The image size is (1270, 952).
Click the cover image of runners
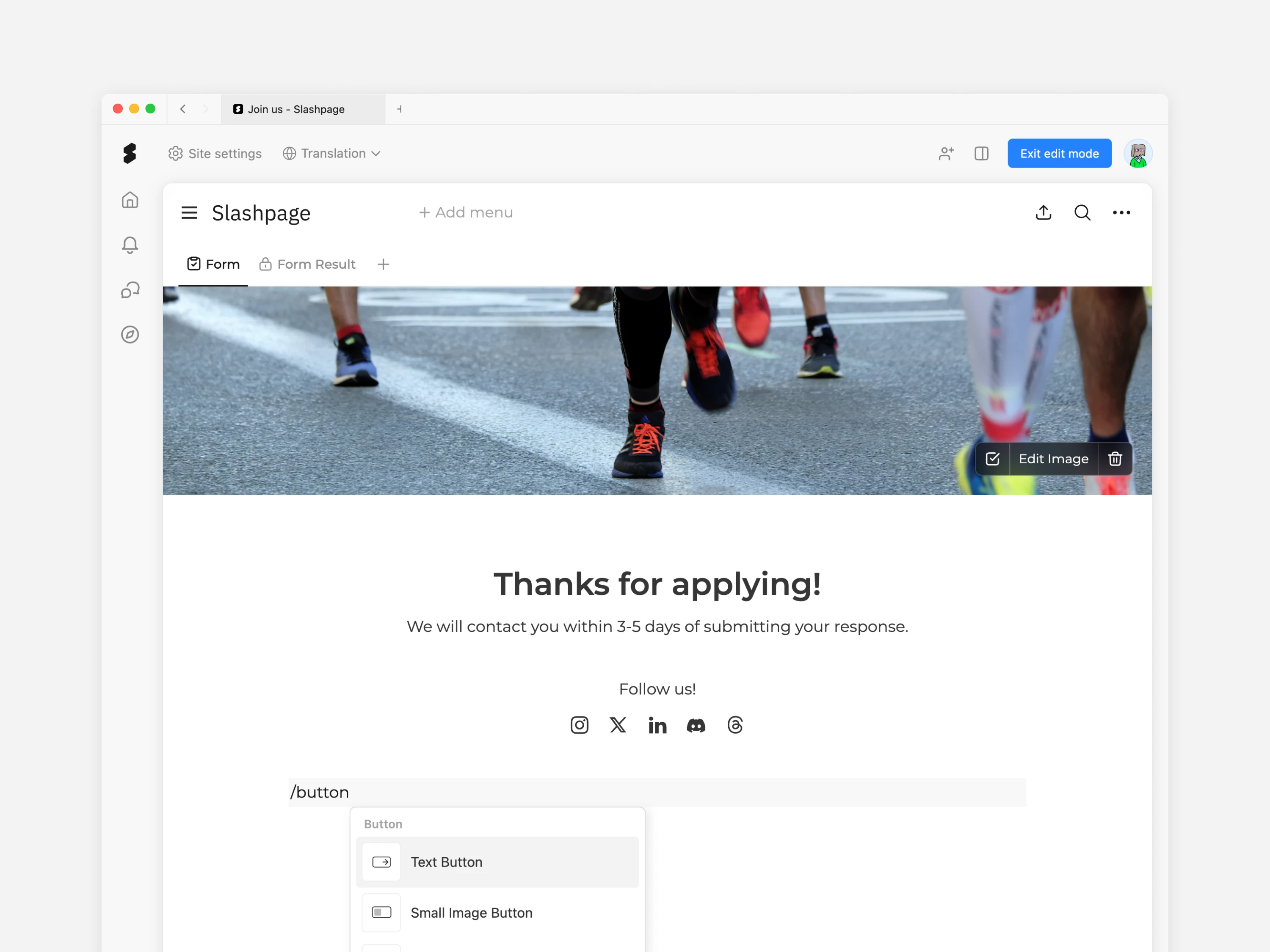(657, 390)
